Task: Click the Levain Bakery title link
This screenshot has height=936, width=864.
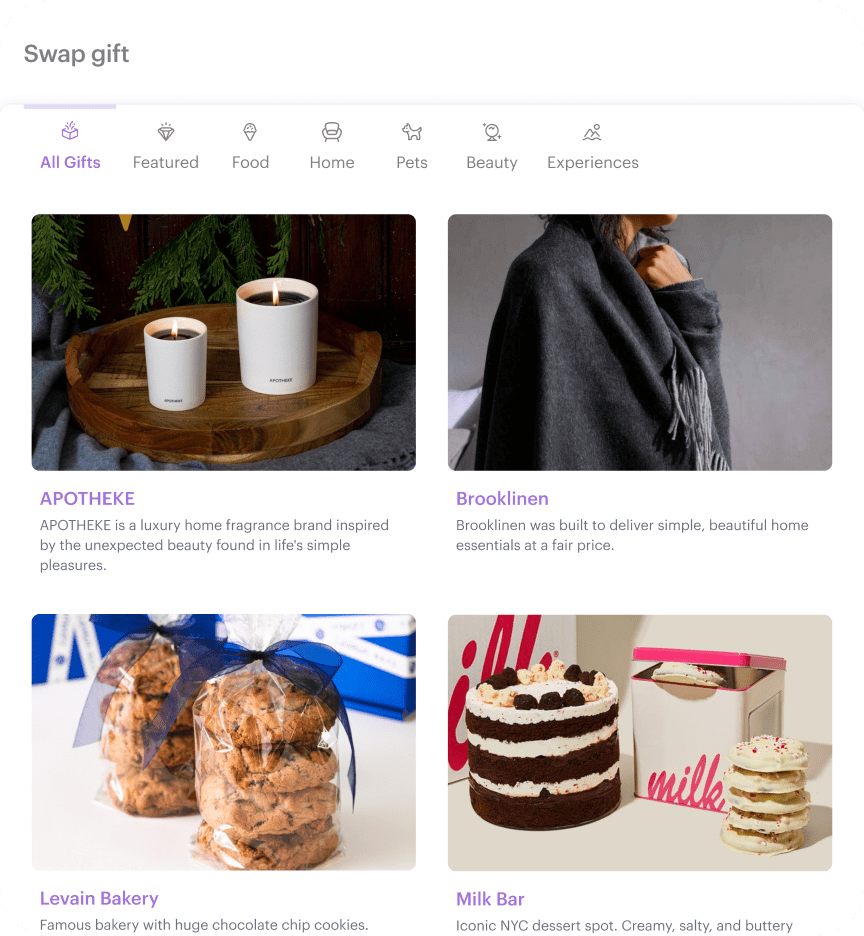Action: [x=99, y=898]
